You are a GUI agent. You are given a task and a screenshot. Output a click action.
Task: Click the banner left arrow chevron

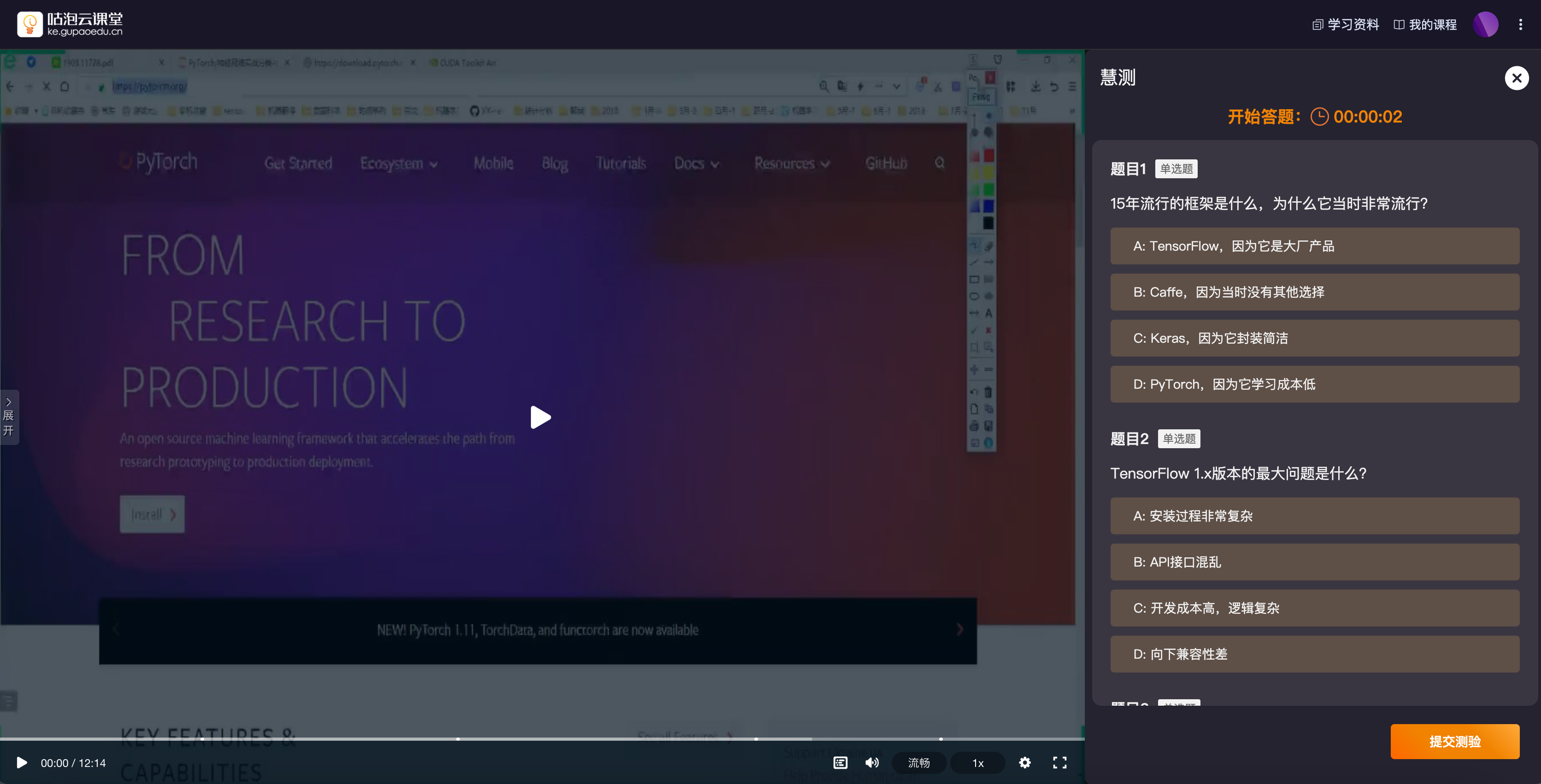point(116,629)
